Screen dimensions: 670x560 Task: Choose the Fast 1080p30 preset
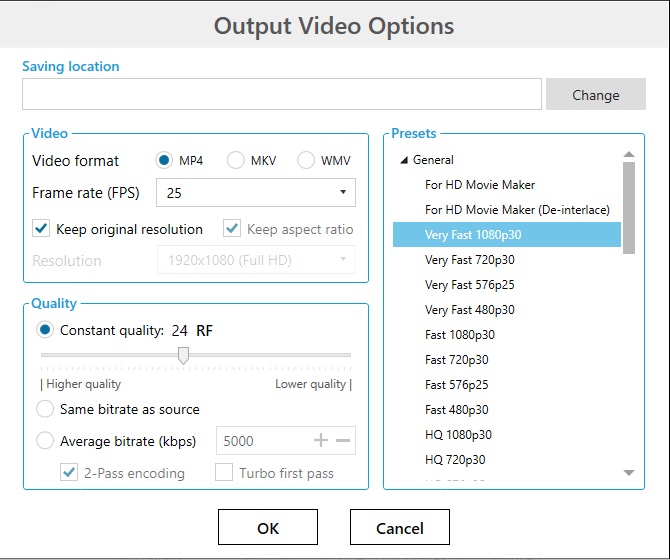(459, 335)
